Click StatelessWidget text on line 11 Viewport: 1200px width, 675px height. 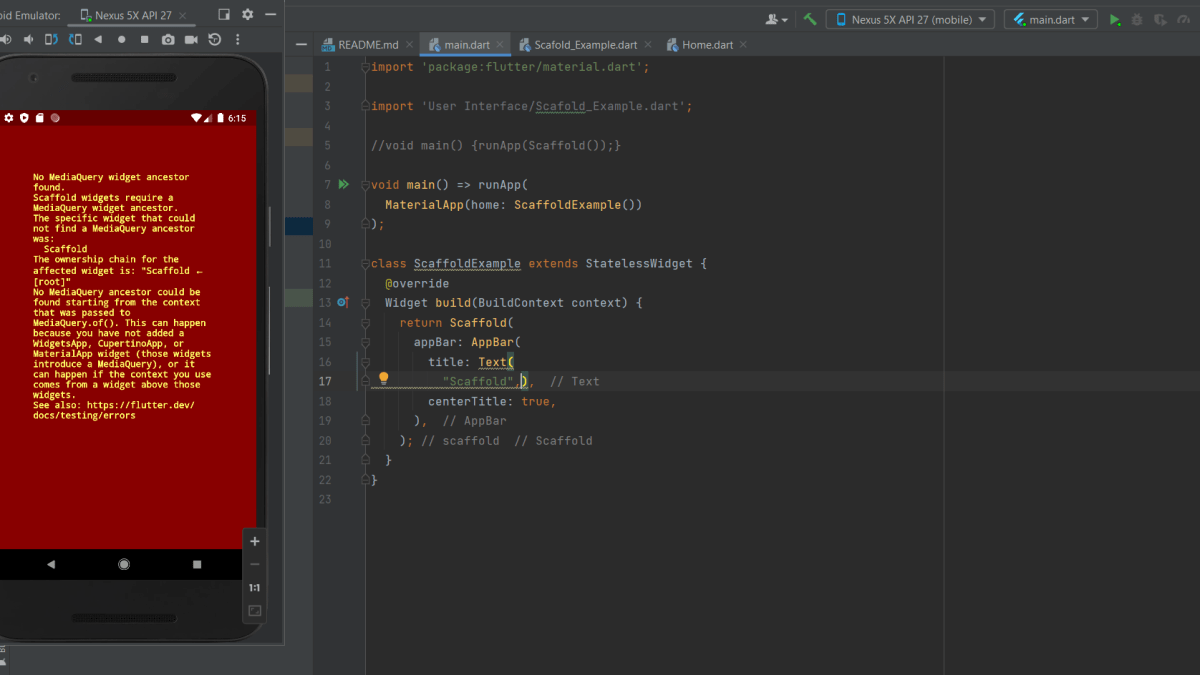tap(639, 264)
